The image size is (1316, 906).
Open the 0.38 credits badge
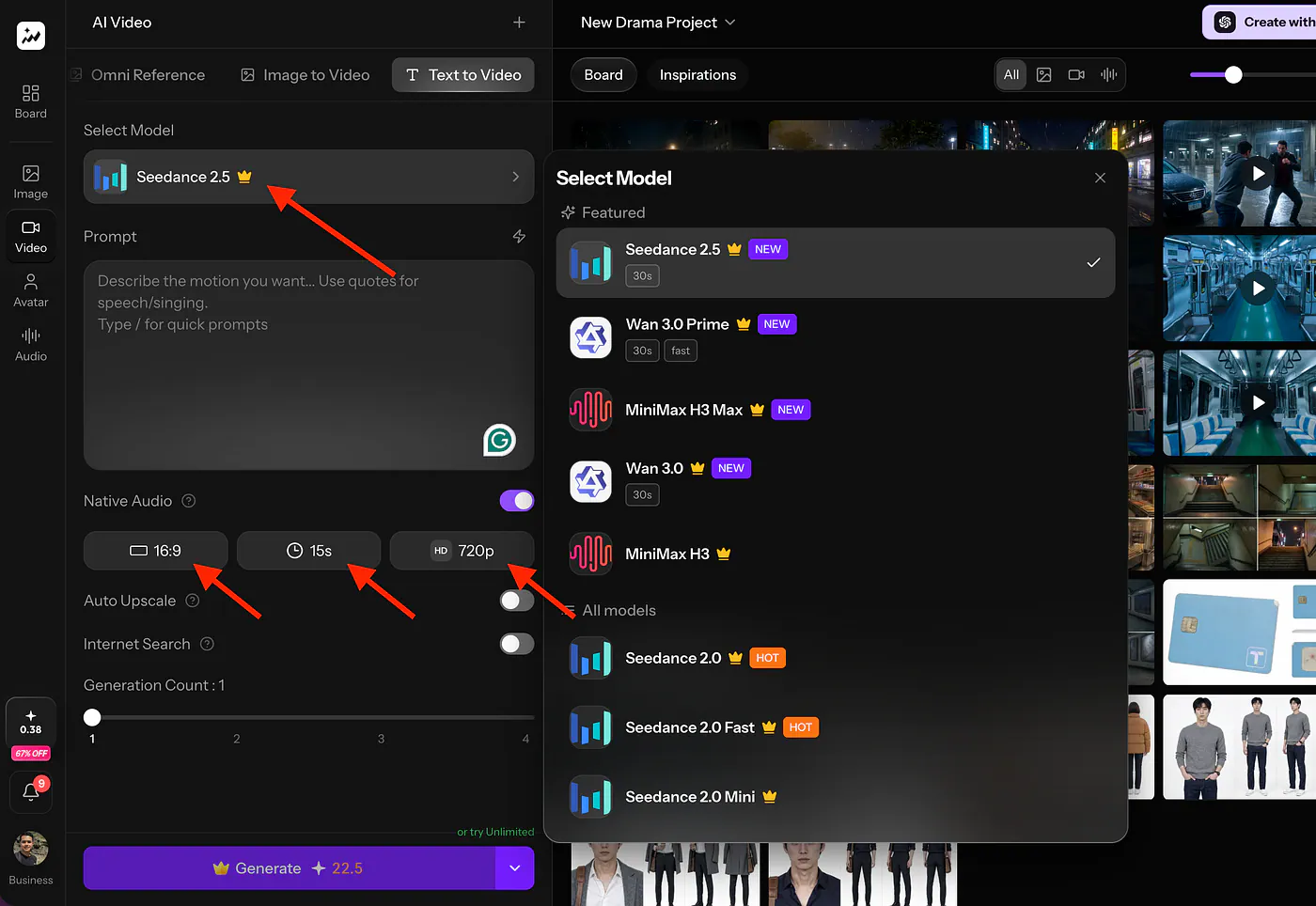(31, 722)
